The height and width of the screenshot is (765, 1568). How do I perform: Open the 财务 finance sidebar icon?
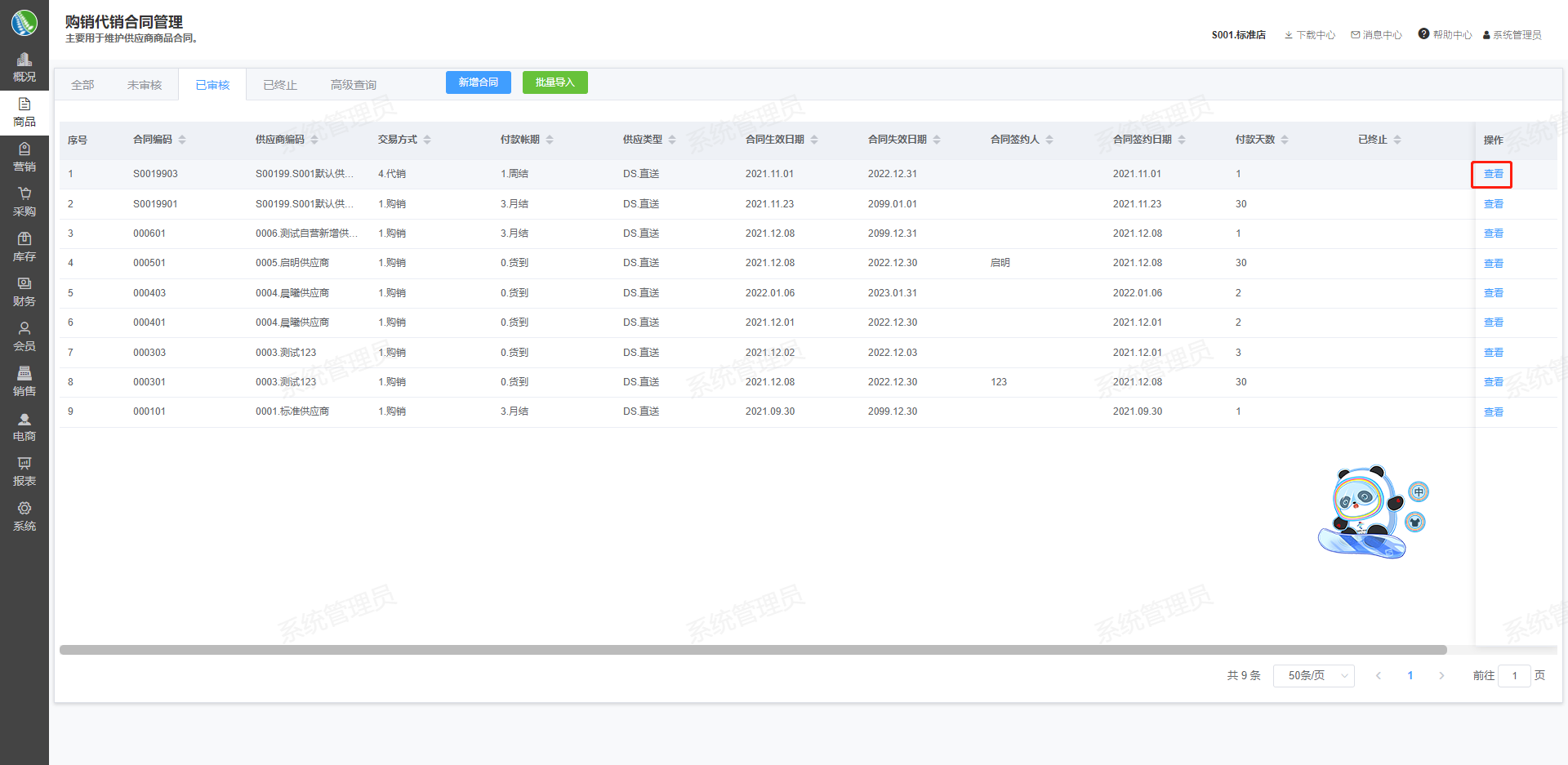[24, 285]
